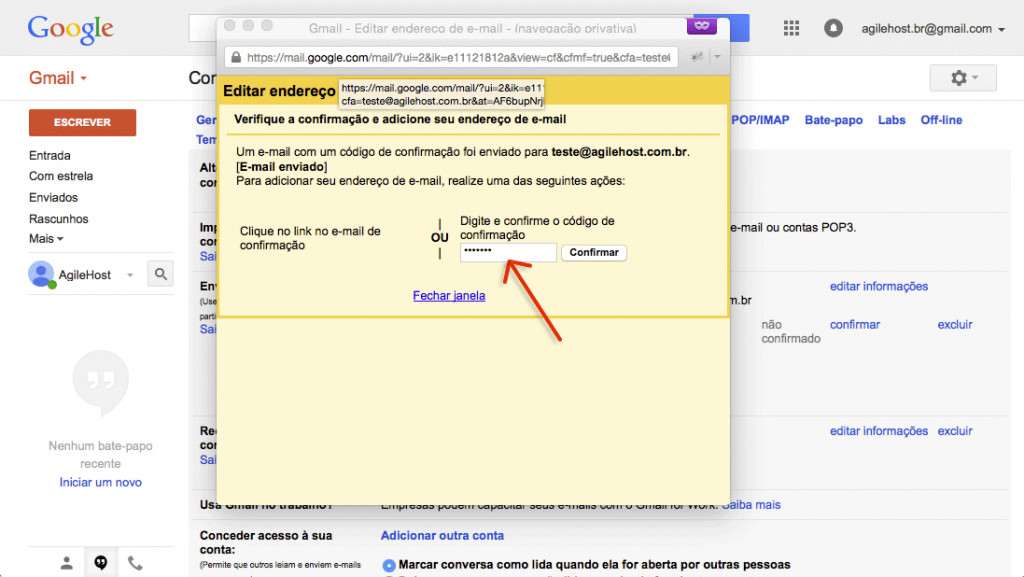Open the Labs tab
The width and height of the screenshot is (1024, 577).
click(x=891, y=120)
